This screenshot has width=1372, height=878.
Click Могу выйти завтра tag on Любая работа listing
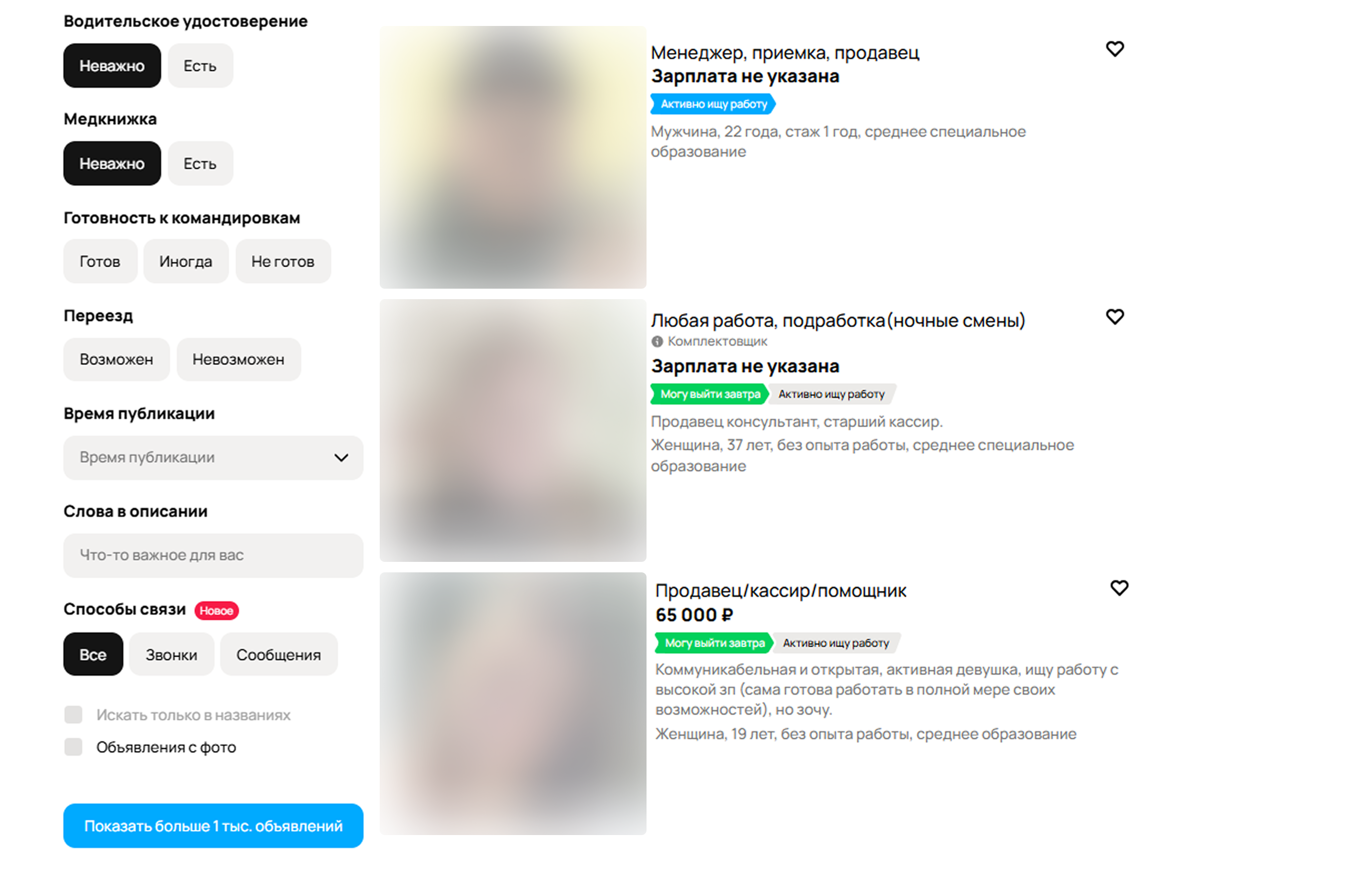tap(710, 395)
